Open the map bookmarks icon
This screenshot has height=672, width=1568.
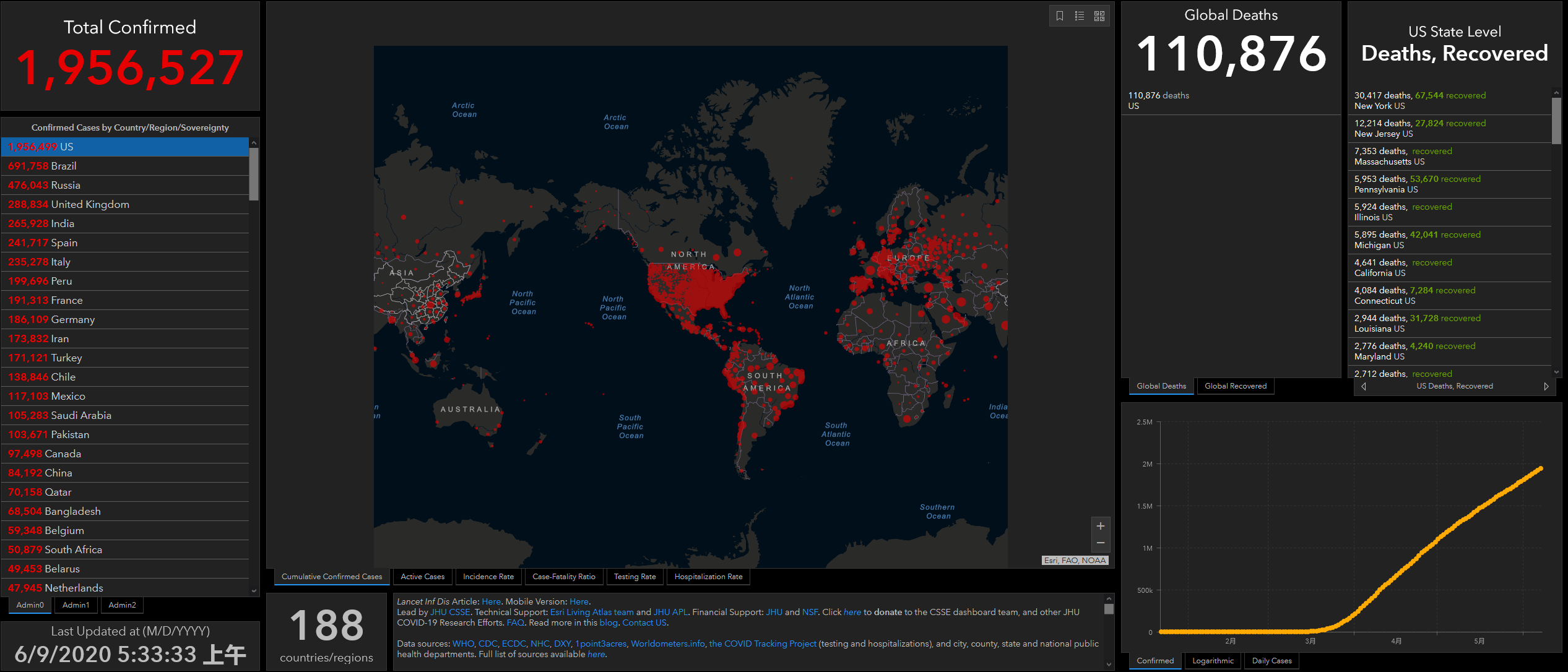(1060, 16)
